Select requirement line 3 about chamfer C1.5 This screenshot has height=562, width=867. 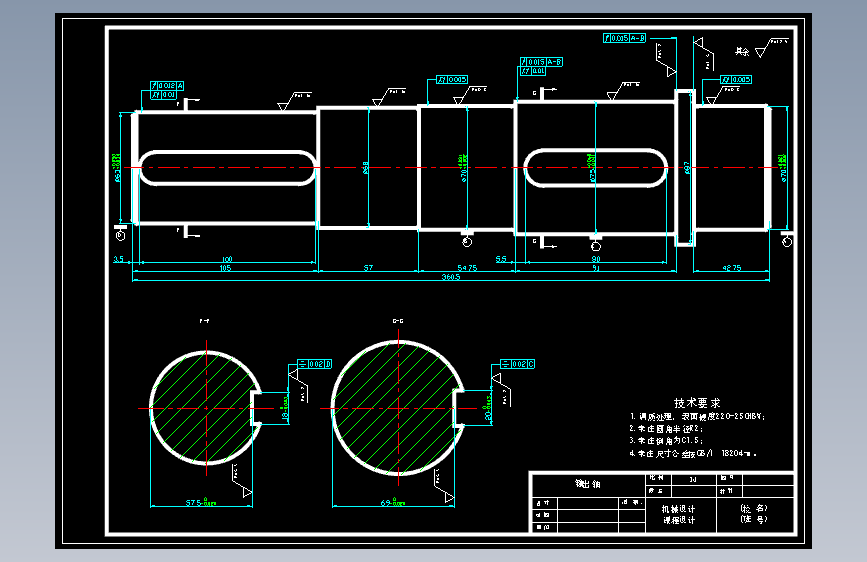pyautogui.click(x=666, y=441)
